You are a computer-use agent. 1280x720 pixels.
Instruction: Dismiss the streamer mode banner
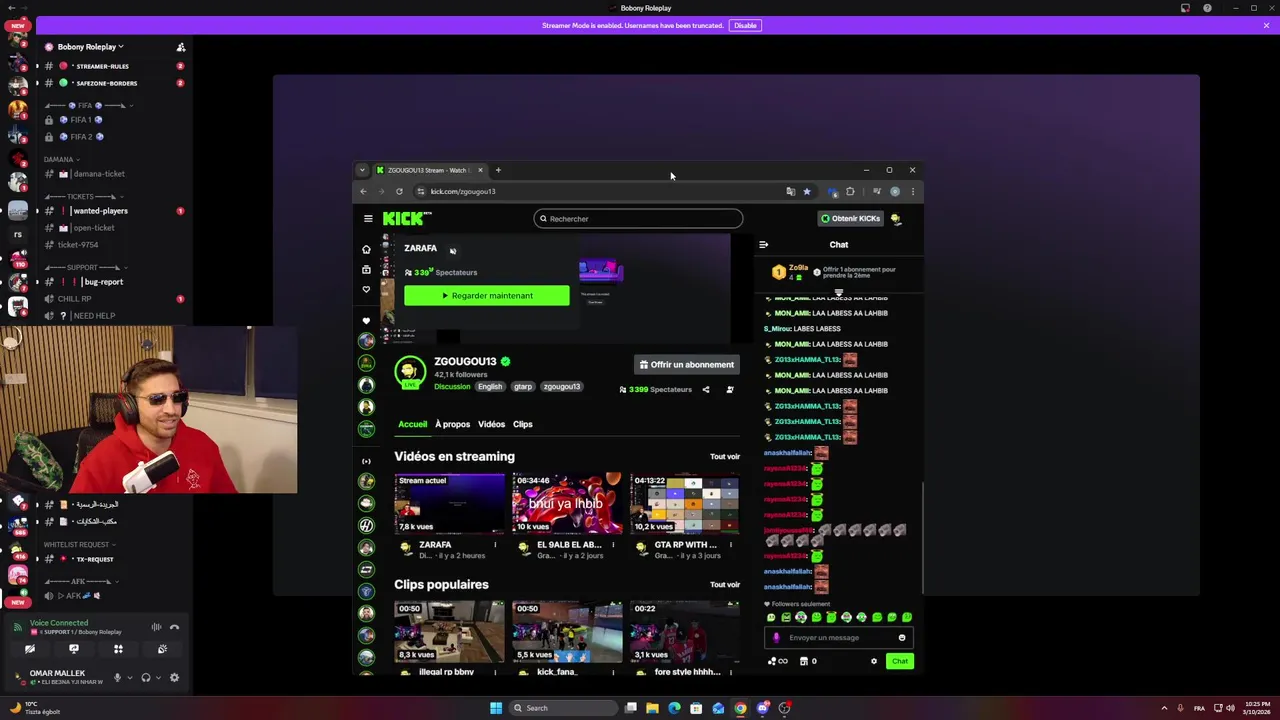pyautogui.click(x=1266, y=25)
